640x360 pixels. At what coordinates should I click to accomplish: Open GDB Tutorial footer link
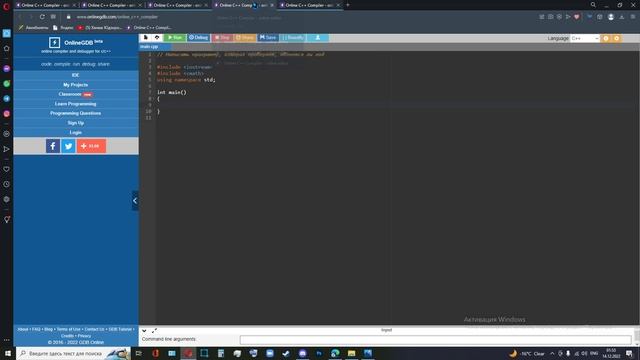(x=120, y=329)
